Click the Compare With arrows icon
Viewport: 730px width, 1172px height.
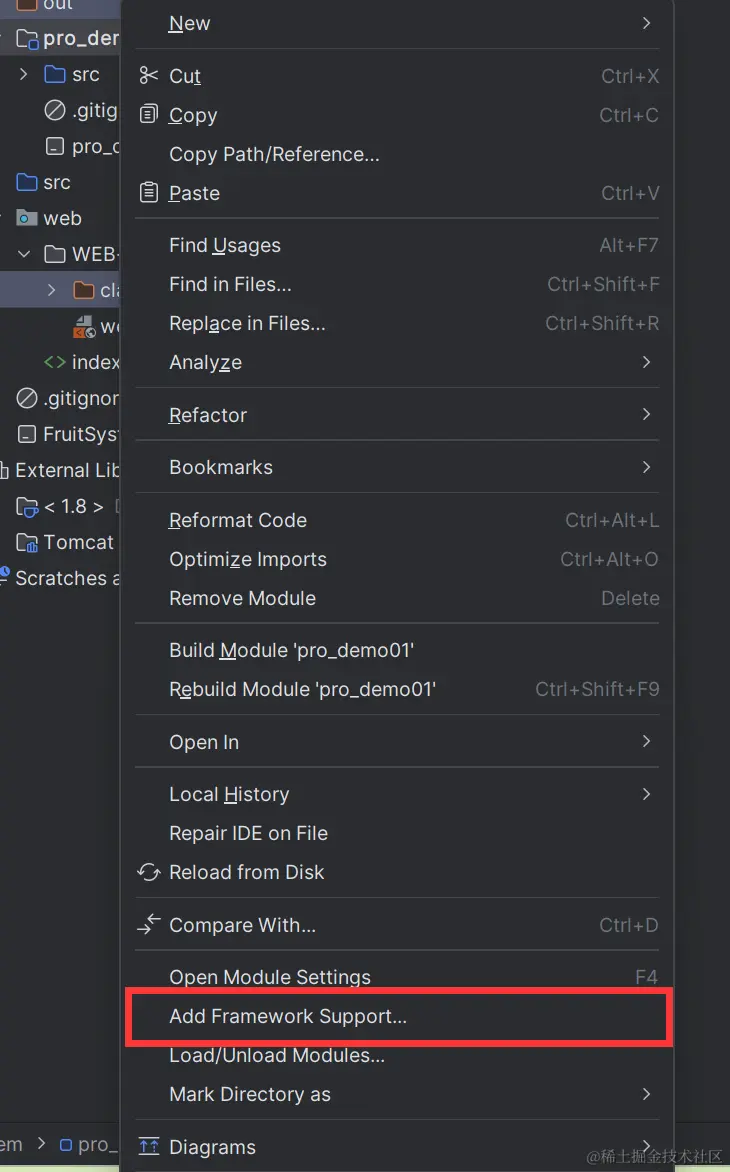click(x=149, y=926)
